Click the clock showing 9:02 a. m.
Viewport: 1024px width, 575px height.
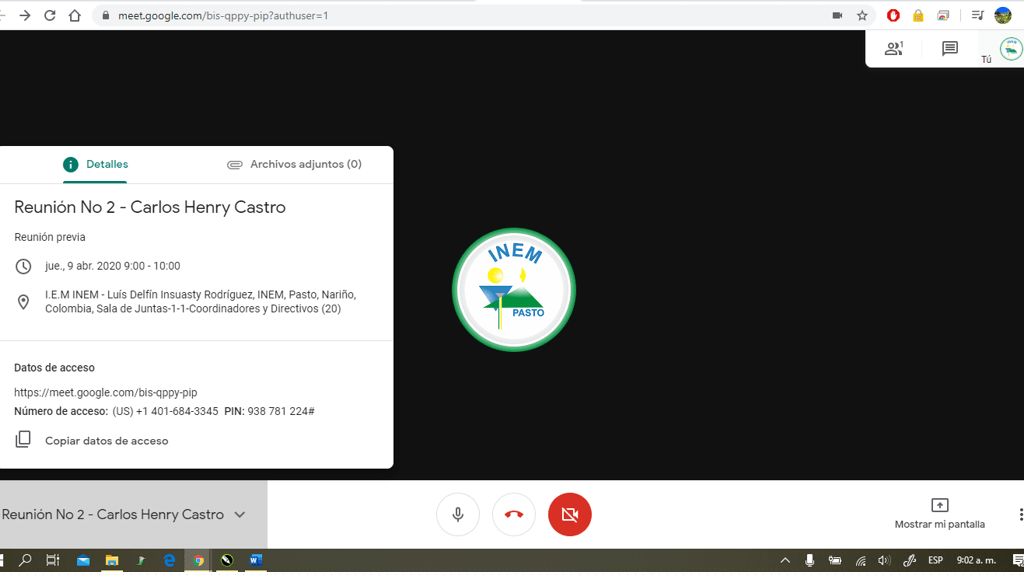tap(976, 560)
